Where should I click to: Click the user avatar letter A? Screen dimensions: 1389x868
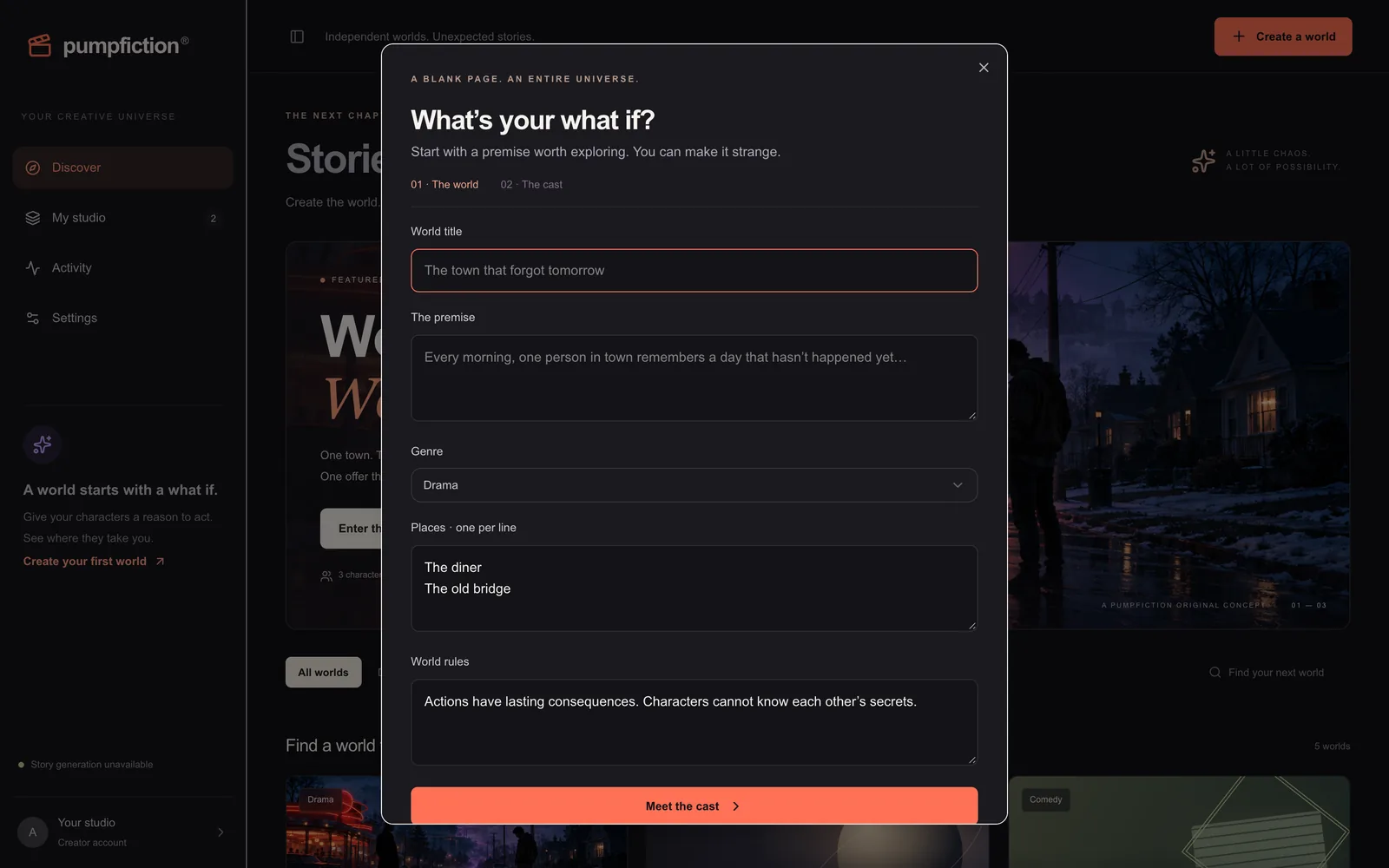click(x=33, y=832)
